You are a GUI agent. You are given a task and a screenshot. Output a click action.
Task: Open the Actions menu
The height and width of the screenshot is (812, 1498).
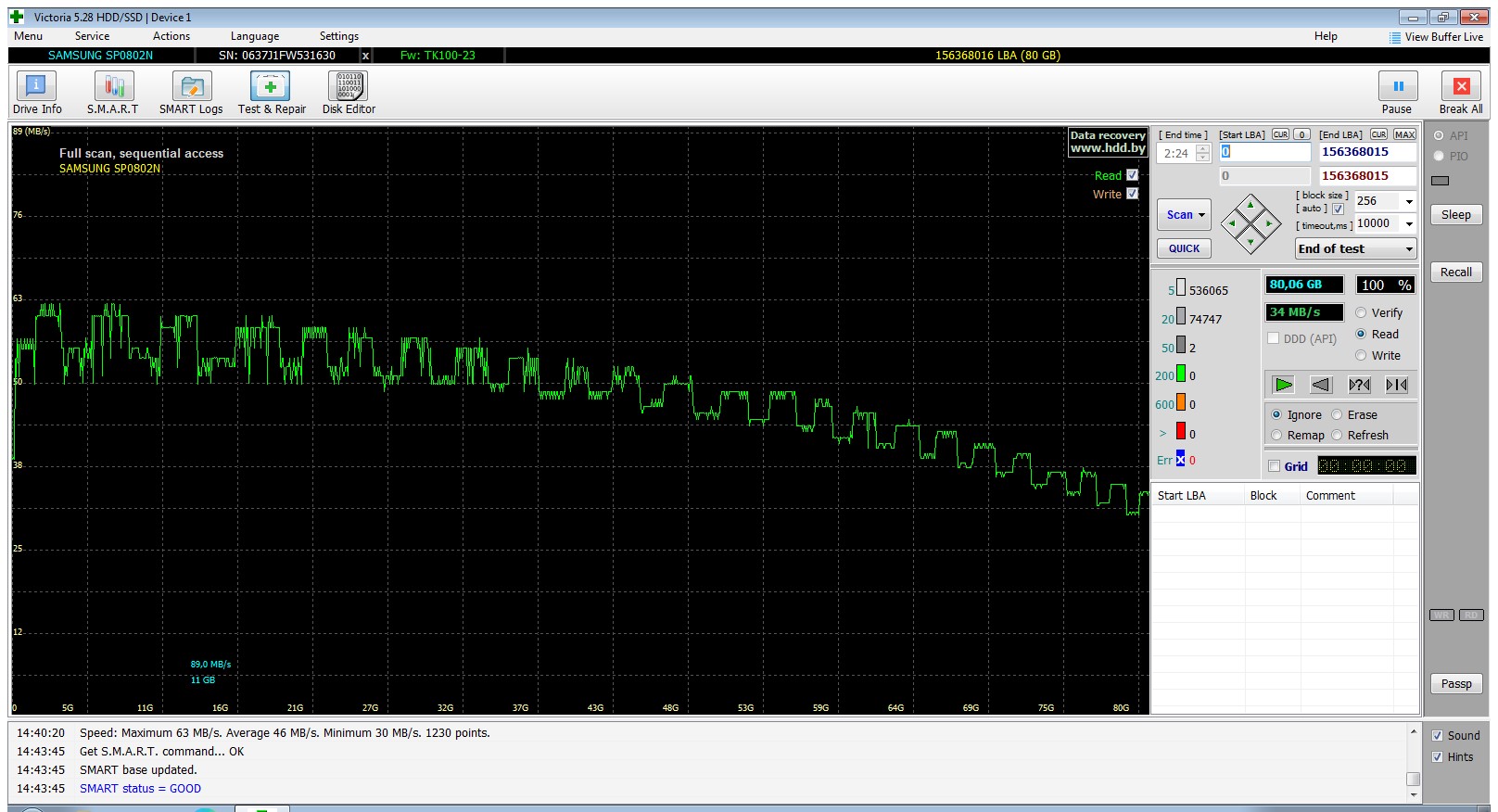click(x=171, y=36)
